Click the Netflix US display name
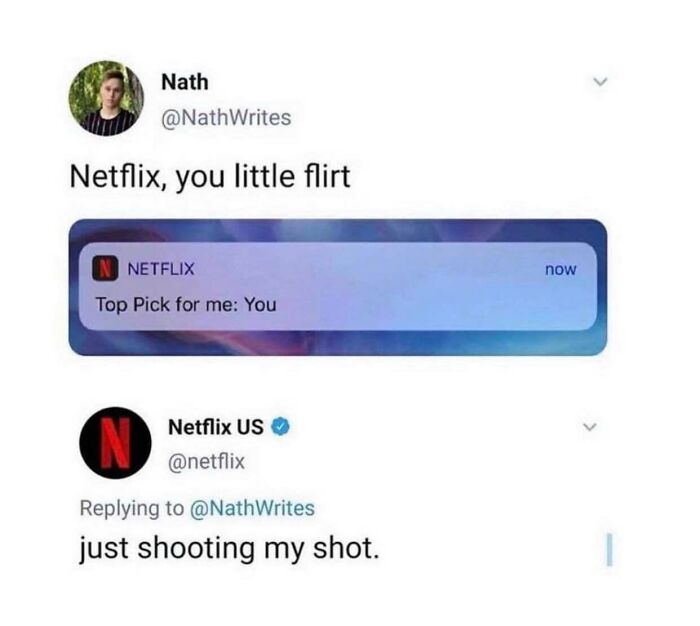 coord(216,427)
